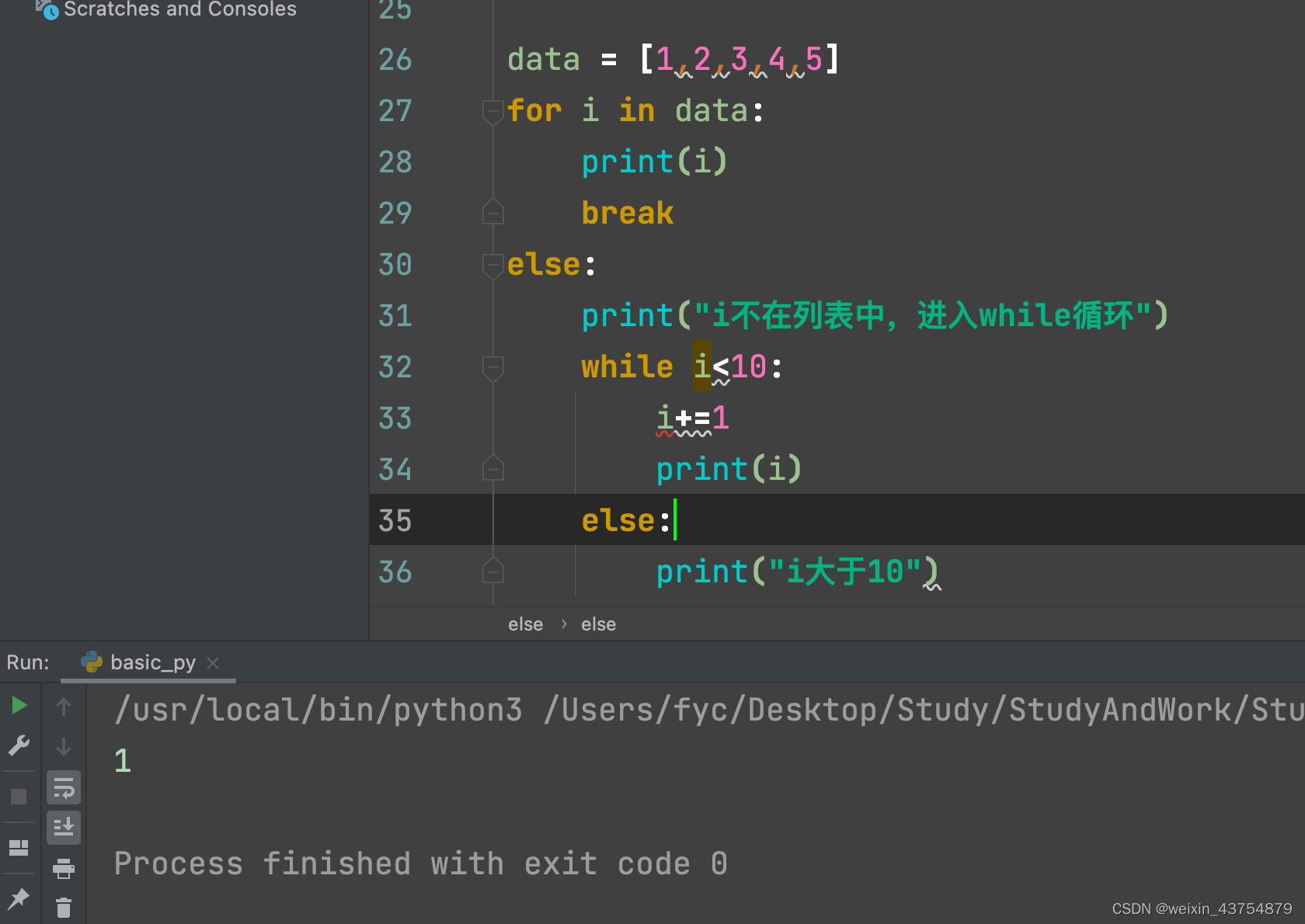Click 'Process finished with exit code 0' text
This screenshot has height=924, width=1305.
point(421,863)
